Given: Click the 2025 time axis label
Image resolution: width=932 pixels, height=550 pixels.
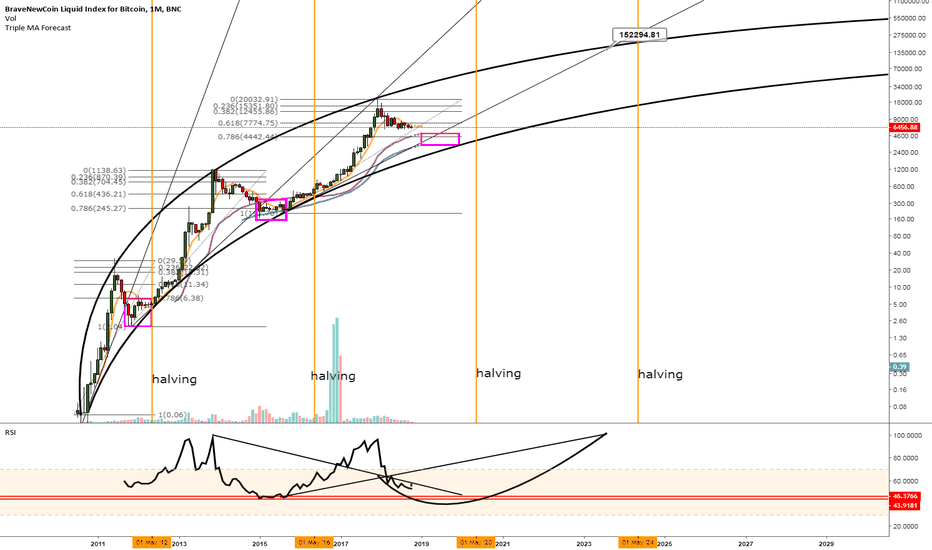Looking at the screenshot, I should [665, 543].
